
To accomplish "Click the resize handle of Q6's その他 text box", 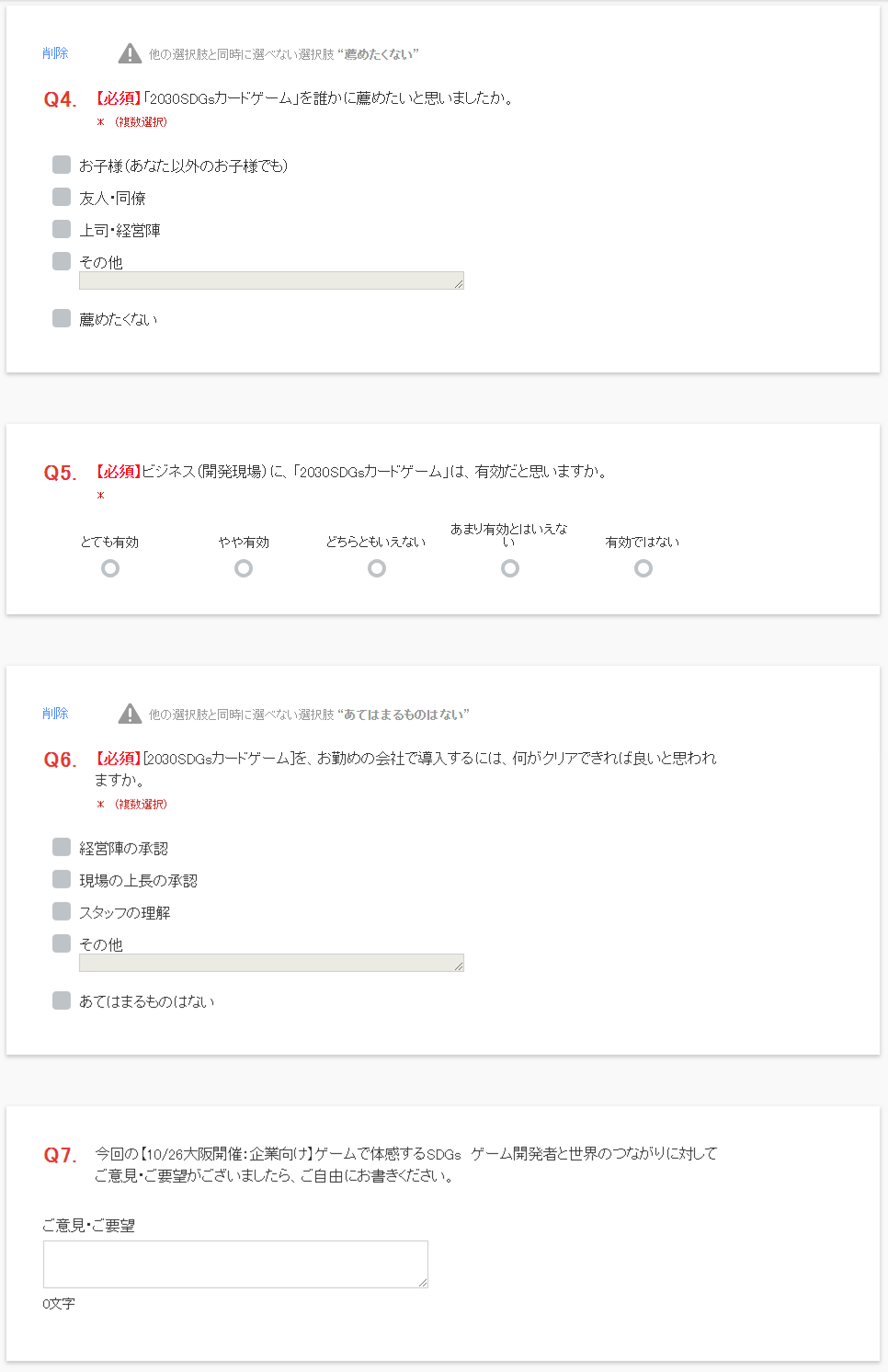I will (460, 965).
